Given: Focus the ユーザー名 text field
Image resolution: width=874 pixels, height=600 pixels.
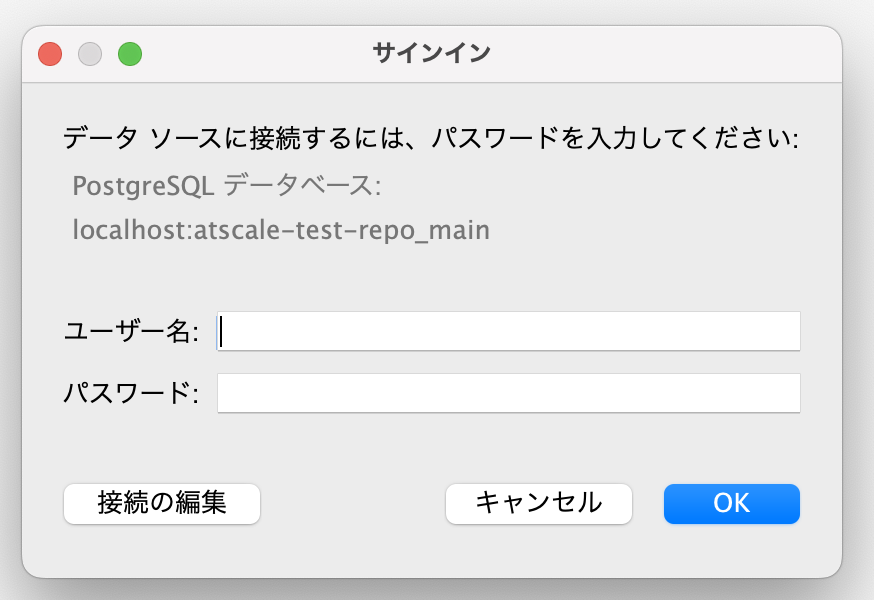Looking at the screenshot, I should pos(508,332).
